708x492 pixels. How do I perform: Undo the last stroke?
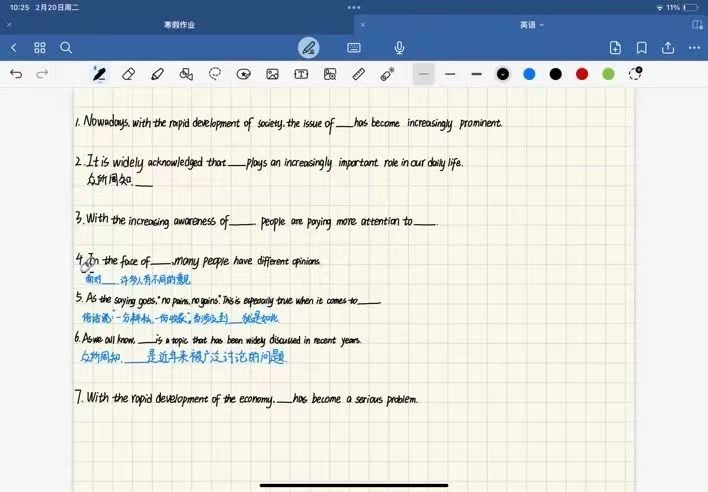click(x=16, y=74)
